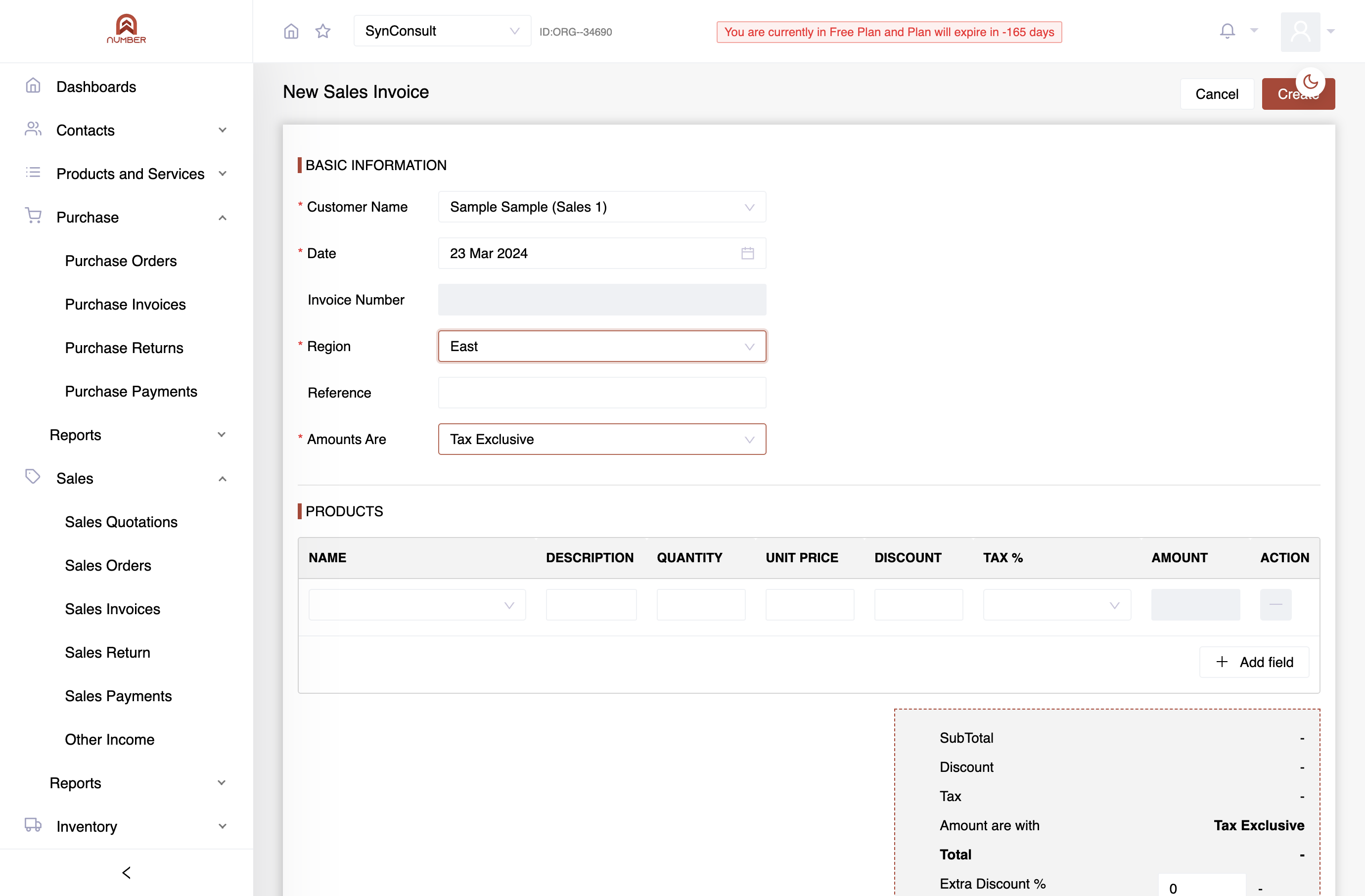The width and height of the screenshot is (1365, 896).
Task: Click the home icon in top bar
Action: pos(291,31)
